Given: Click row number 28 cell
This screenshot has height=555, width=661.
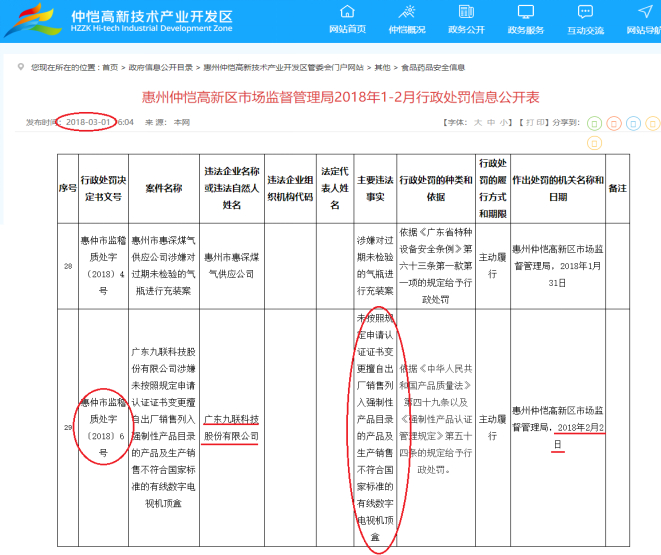Looking at the screenshot, I should [68, 266].
